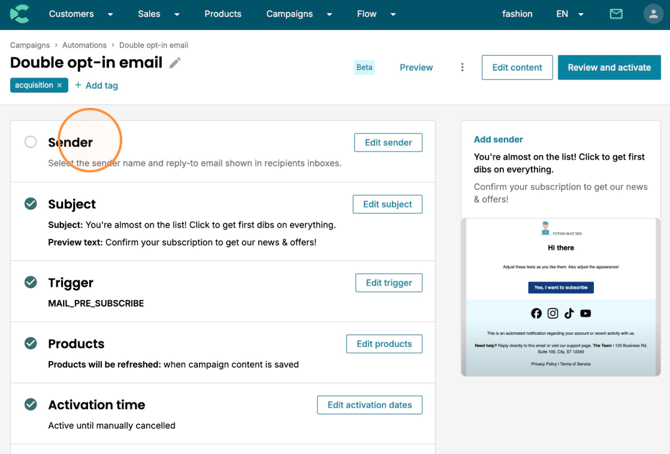Click the Edit subject button
Image resolution: width=670 pixels, height=454 pixels.
388,204
